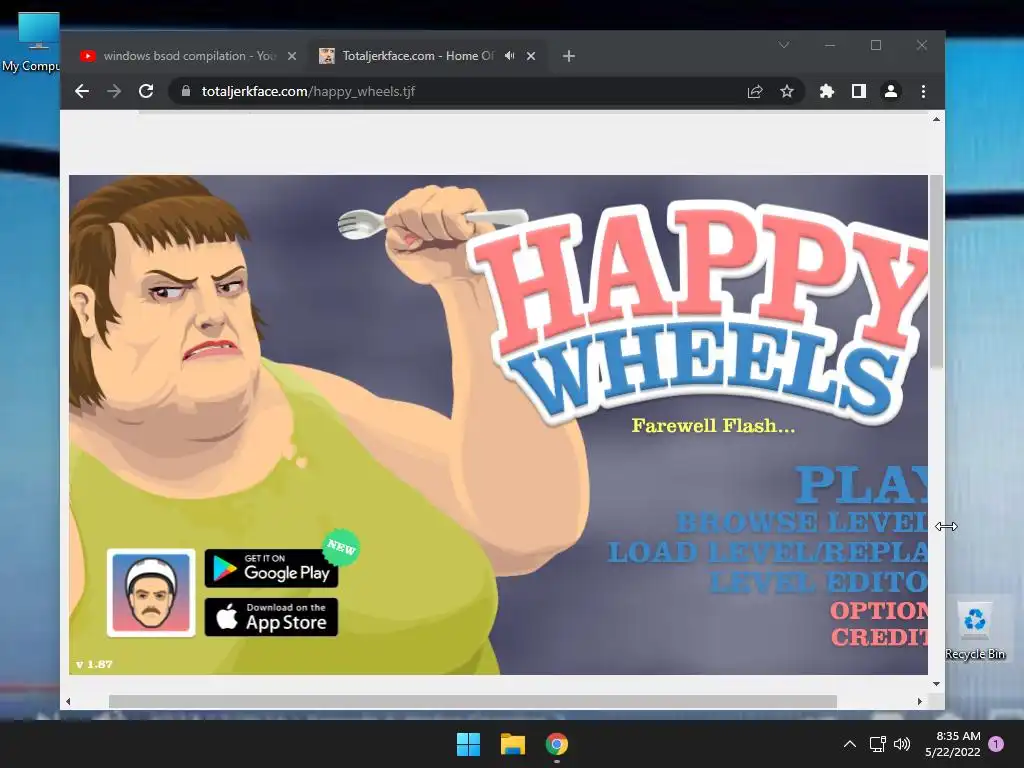The width and height of the screenshot is (1024, 768).
Task: Click the Download on the App Store badge
Action: pyautogui.click(x=271, y=617)
